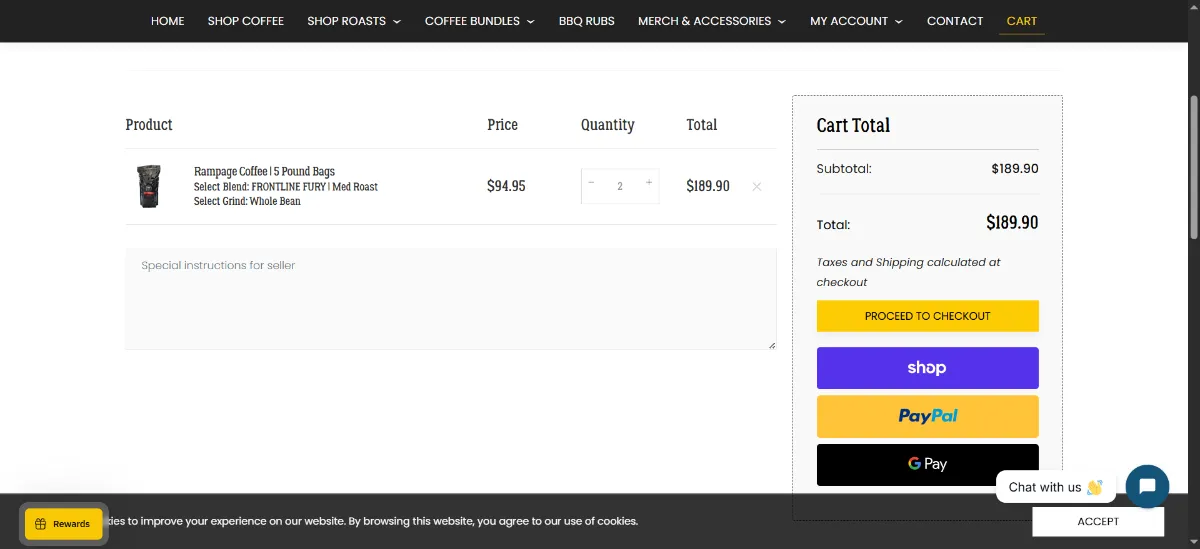Remove Rampage Coffee item from cart
Image resolution: width=1200 pixels, height=549 pixels.
point(757,186)
